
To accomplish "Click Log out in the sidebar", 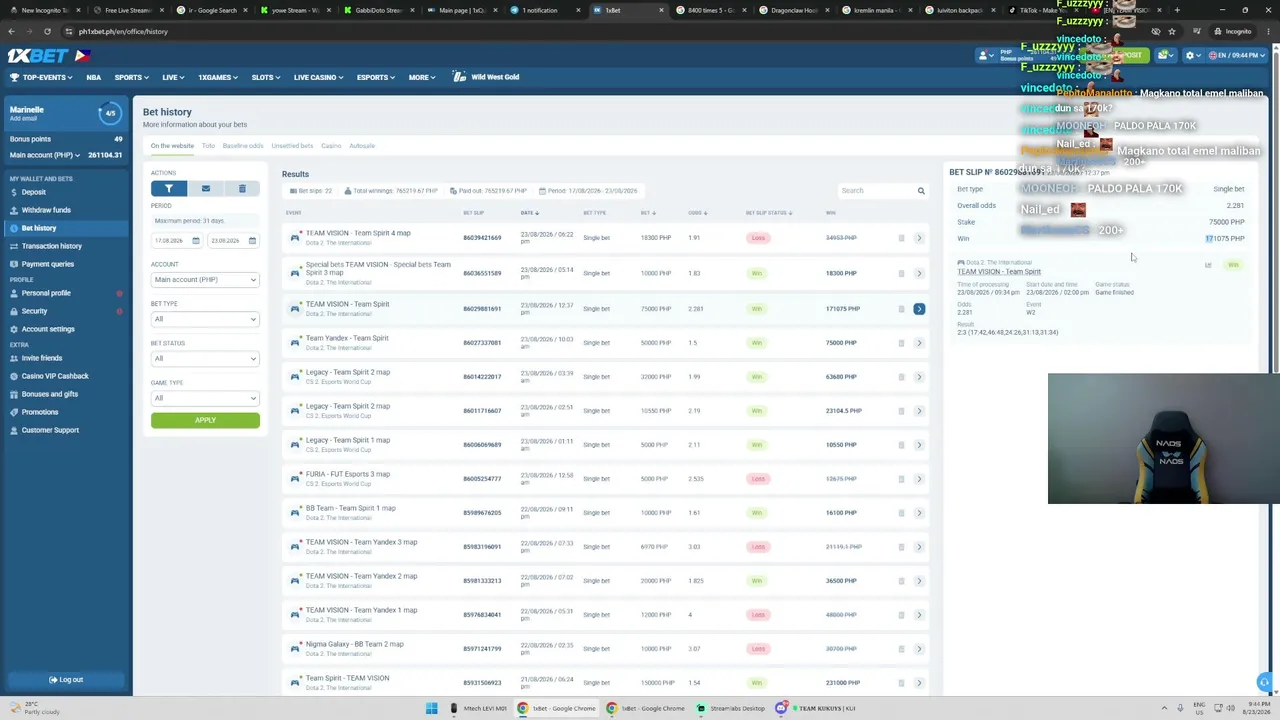I will coord(66,680).
